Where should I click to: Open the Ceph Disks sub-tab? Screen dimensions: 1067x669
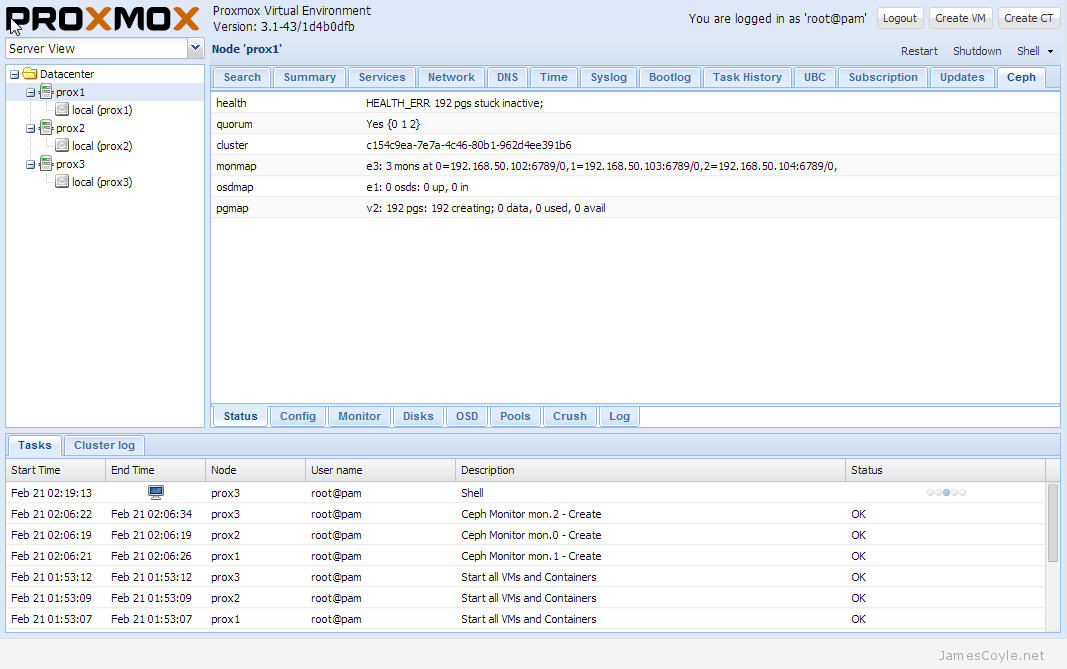pos(418,416)
